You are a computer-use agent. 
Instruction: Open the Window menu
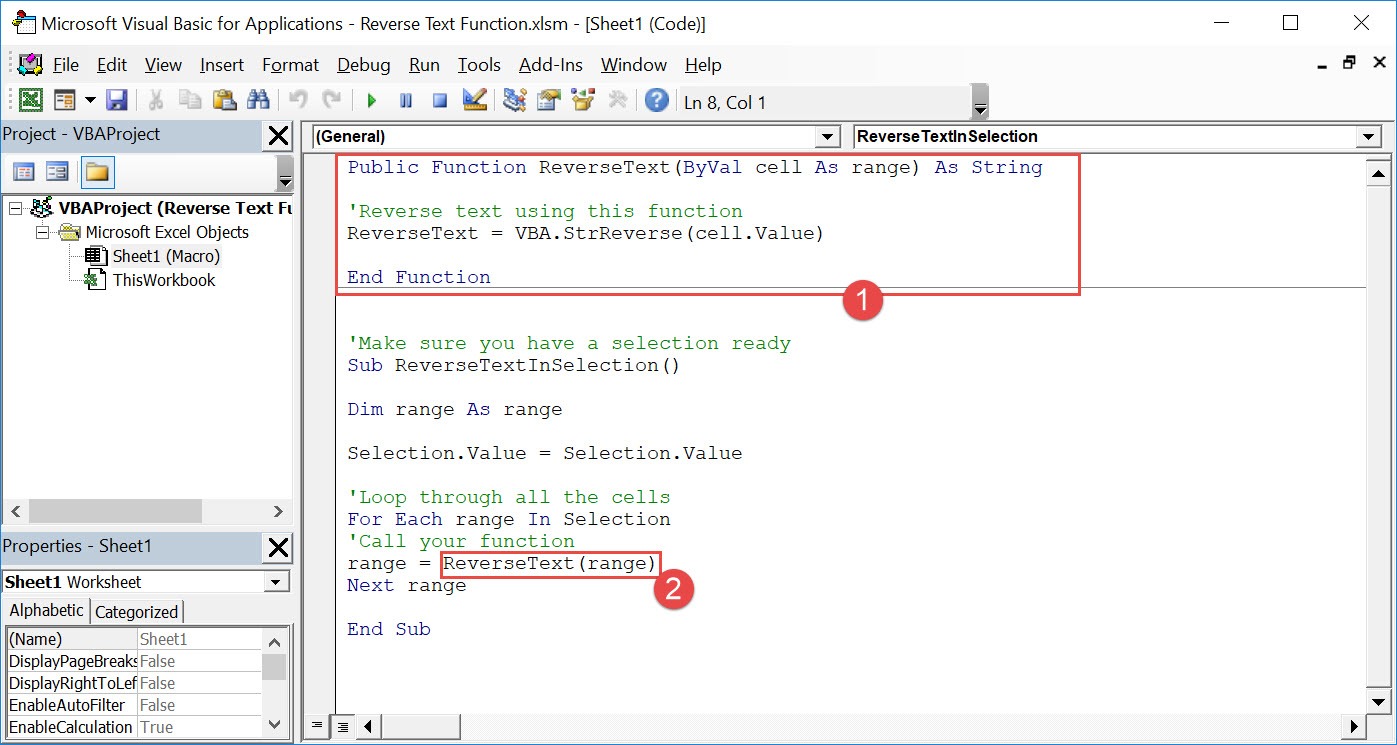pos(634,65)
